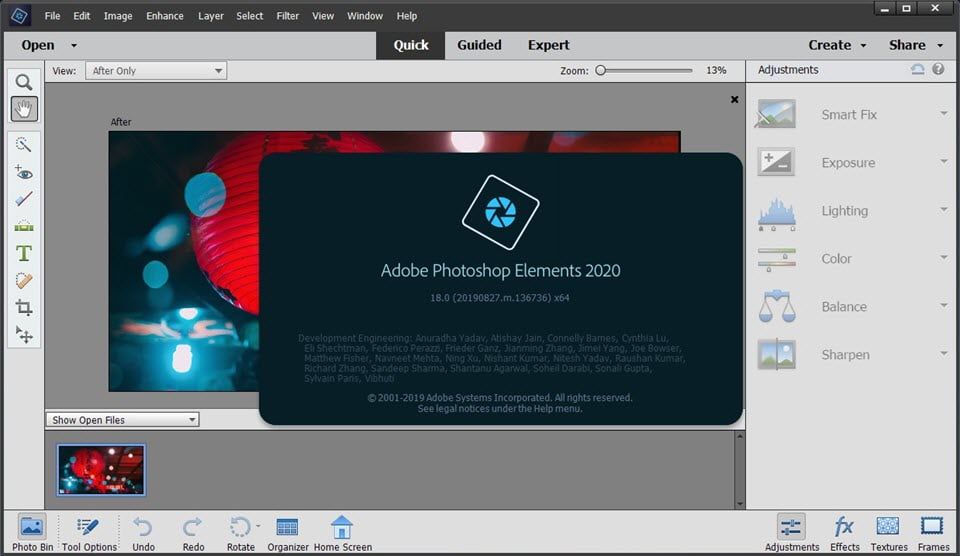The width and height of the screenshot is (960, 556).
Task: Select the Move tool
Action: tap(23, 334)
